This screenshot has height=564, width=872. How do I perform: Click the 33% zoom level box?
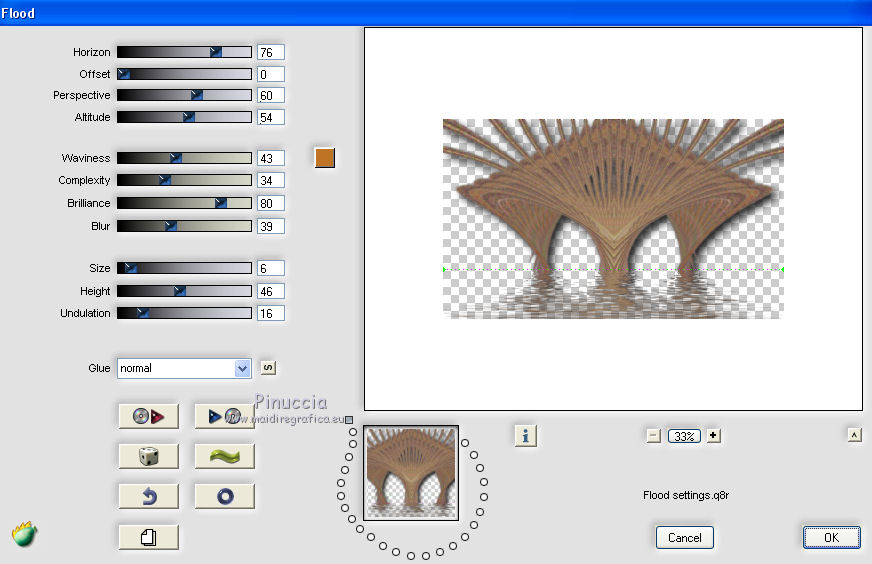point(684,436)
